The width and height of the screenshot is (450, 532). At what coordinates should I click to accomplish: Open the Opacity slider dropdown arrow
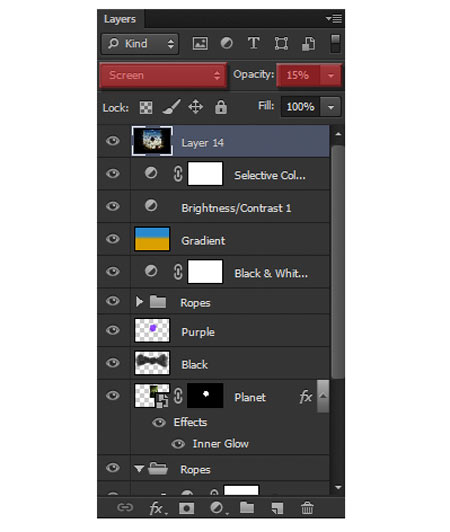coord(331,75)
